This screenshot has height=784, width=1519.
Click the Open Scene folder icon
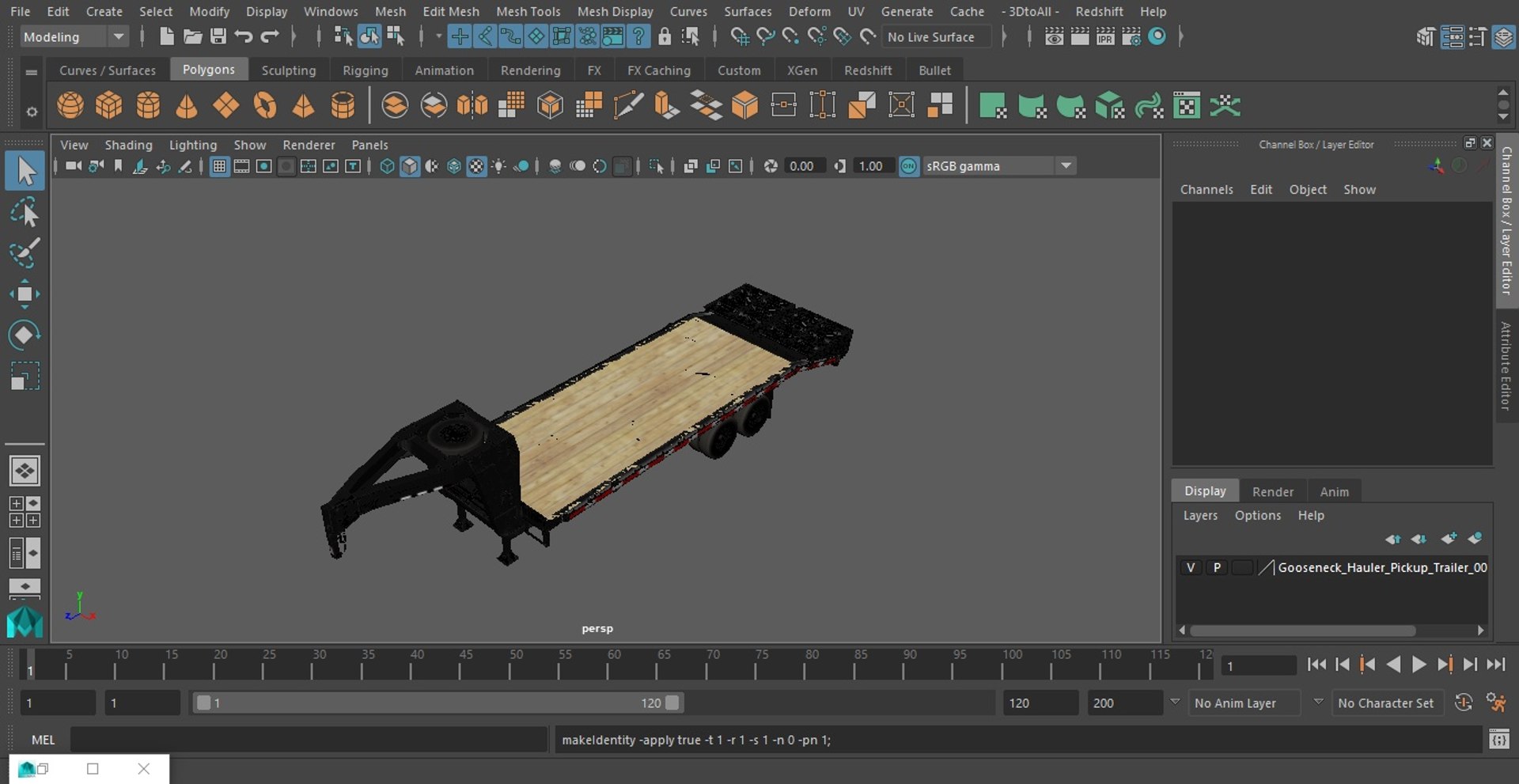coord(192,36)
